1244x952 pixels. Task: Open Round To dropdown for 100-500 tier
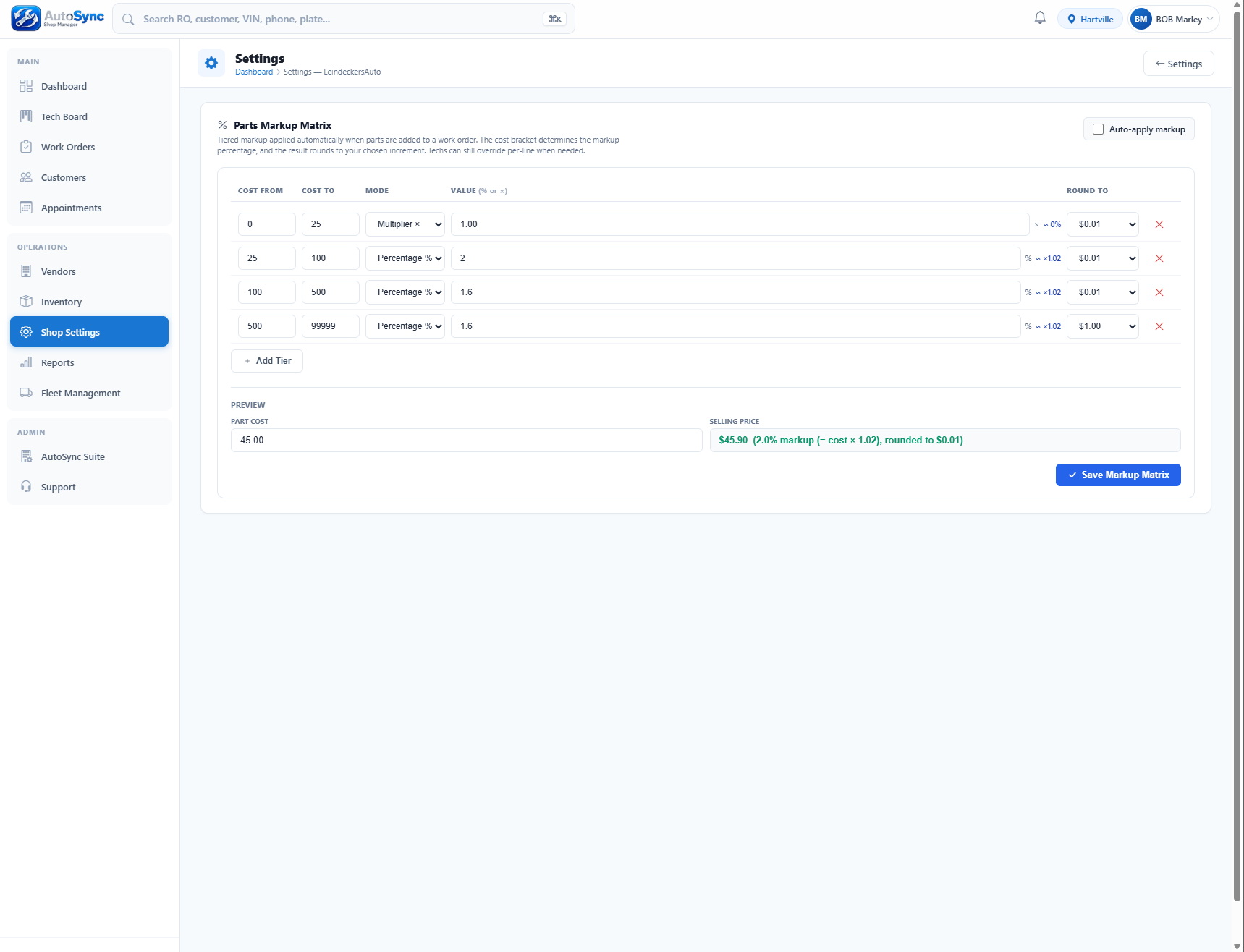(1103, 292)
